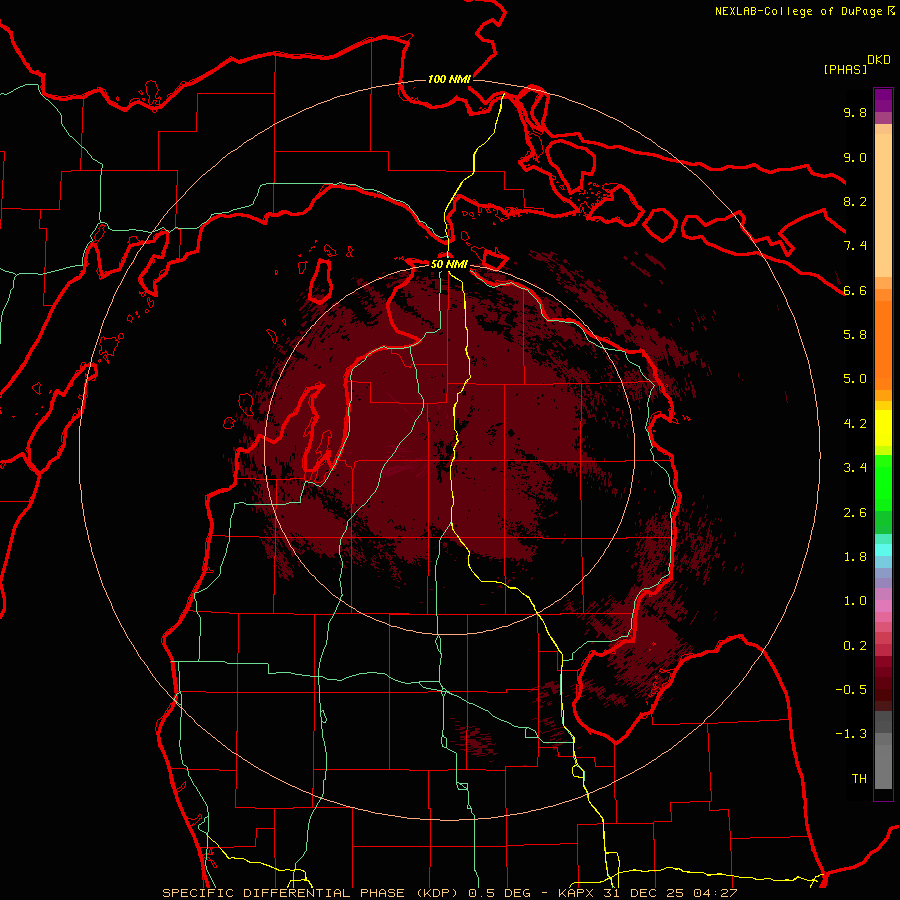
Task: Click the orange segment of the color bar
Action: pos(883,344)
